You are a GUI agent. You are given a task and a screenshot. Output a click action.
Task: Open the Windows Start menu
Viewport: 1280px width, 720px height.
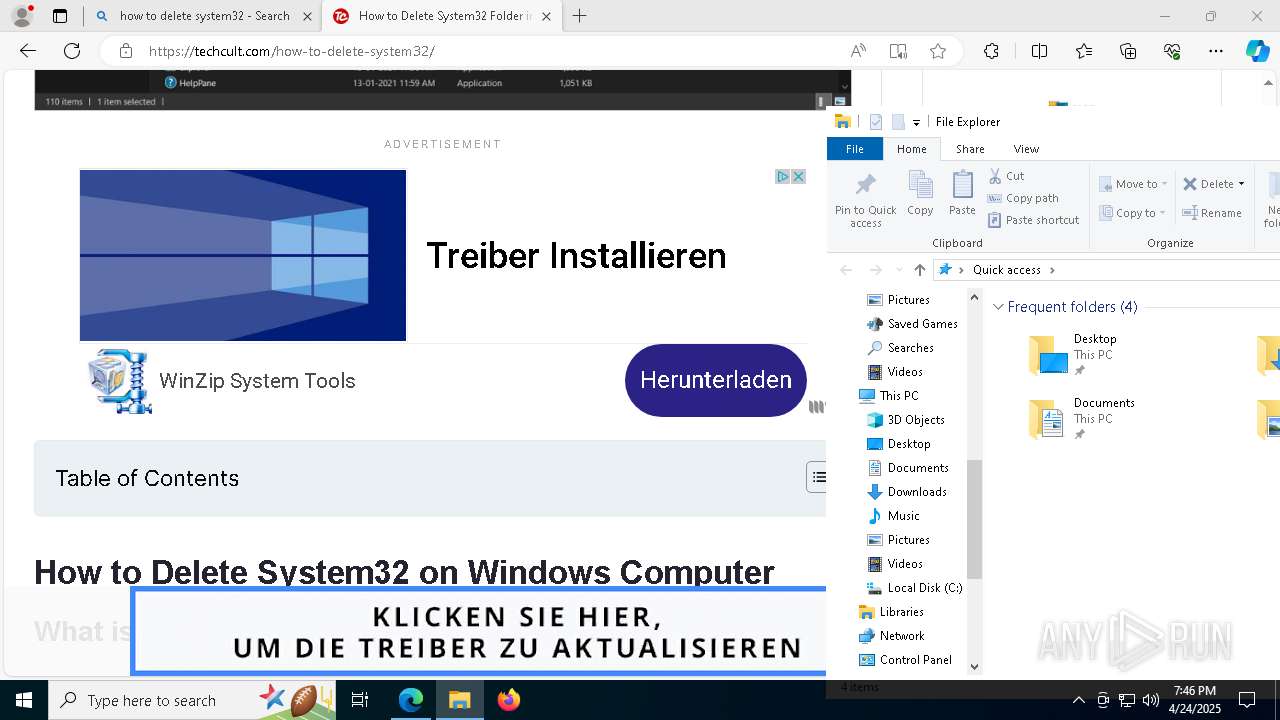24,700
